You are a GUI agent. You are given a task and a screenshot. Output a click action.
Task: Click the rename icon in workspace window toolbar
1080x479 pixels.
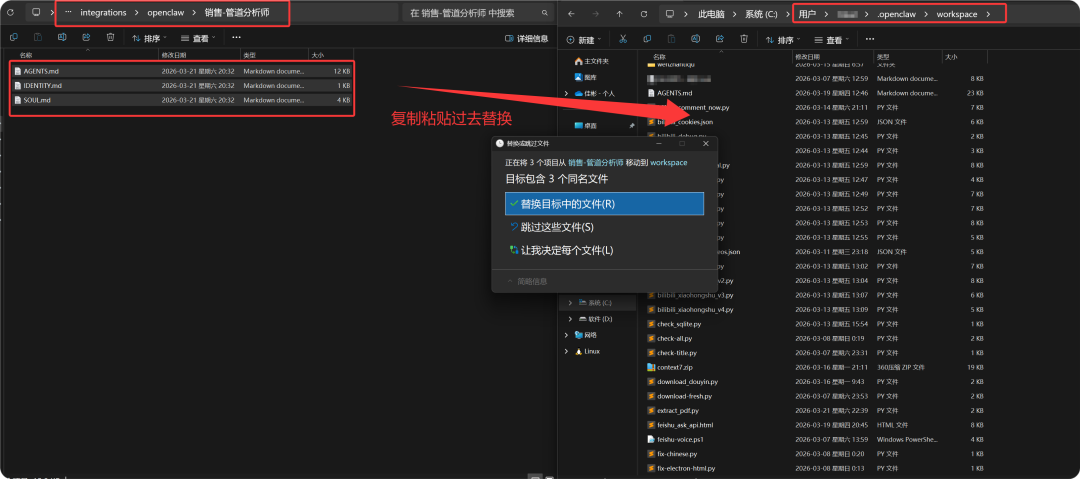coord(696,40)
